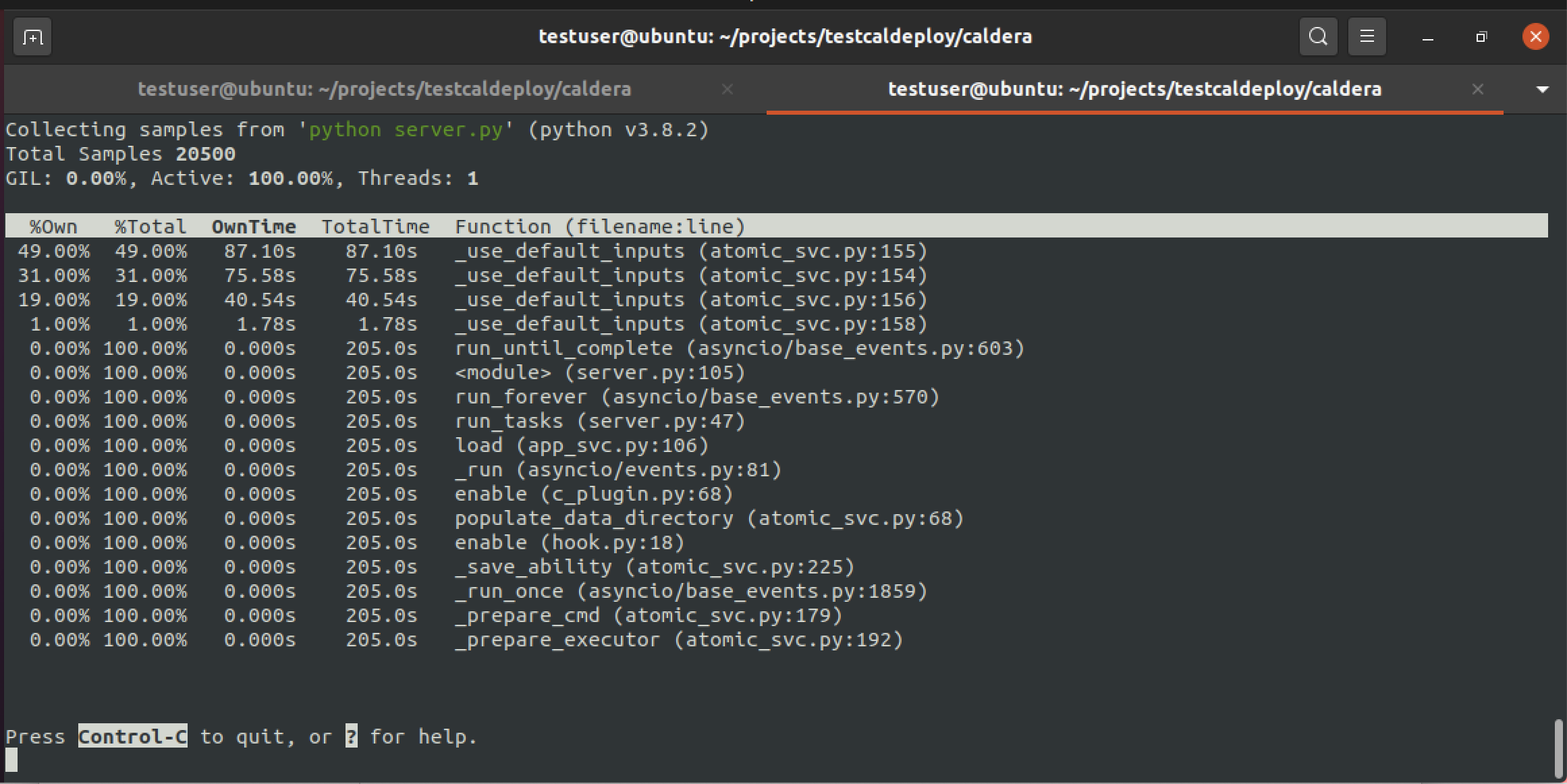The image size is (1567, 784).
Task: Click the TotalTime column header
Action: (376, 227)
